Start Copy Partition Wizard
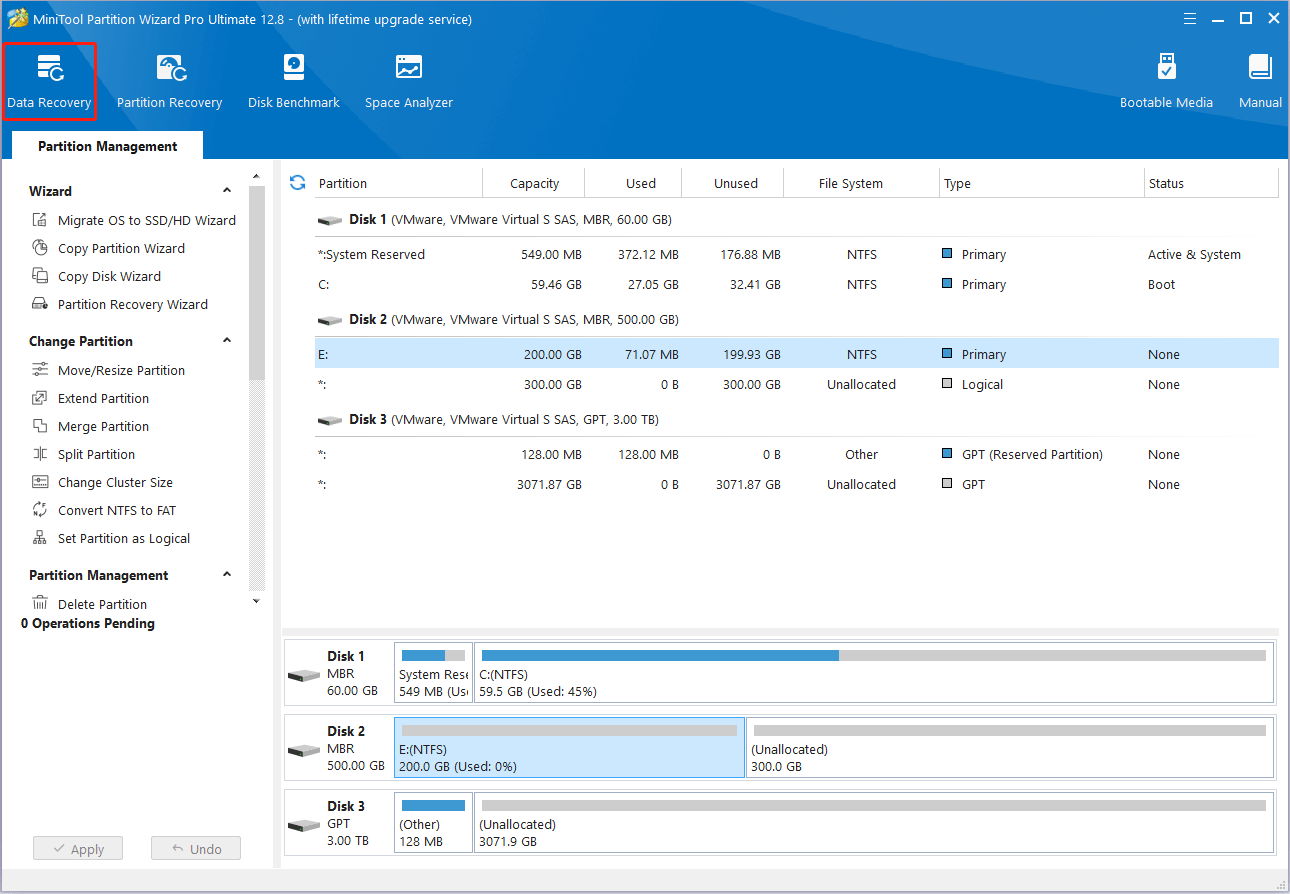 [108, 248]
